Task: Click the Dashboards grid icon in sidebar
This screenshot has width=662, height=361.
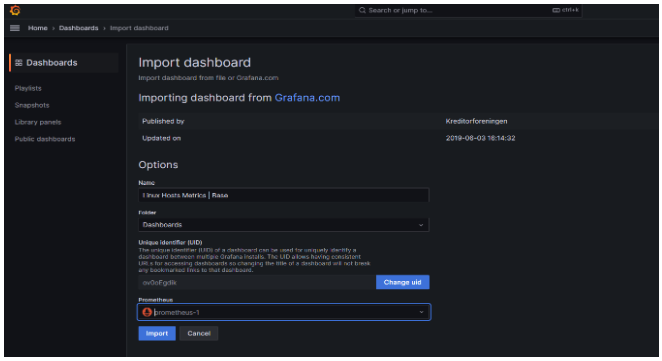Action: (19, 63)
